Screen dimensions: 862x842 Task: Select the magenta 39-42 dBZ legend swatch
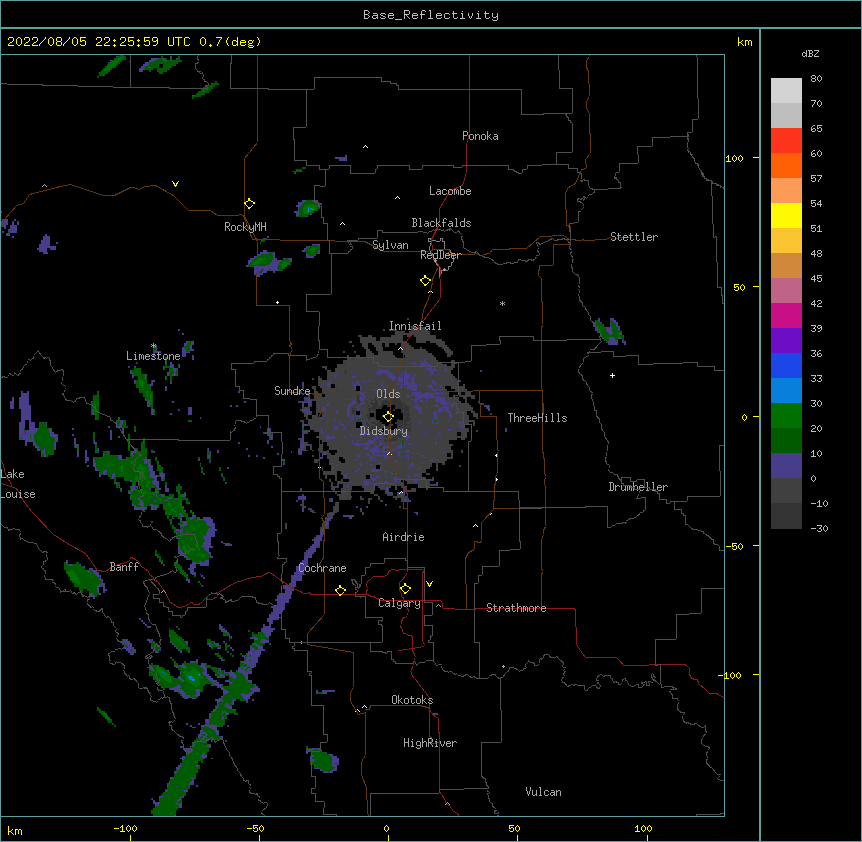tap(786, 315)
